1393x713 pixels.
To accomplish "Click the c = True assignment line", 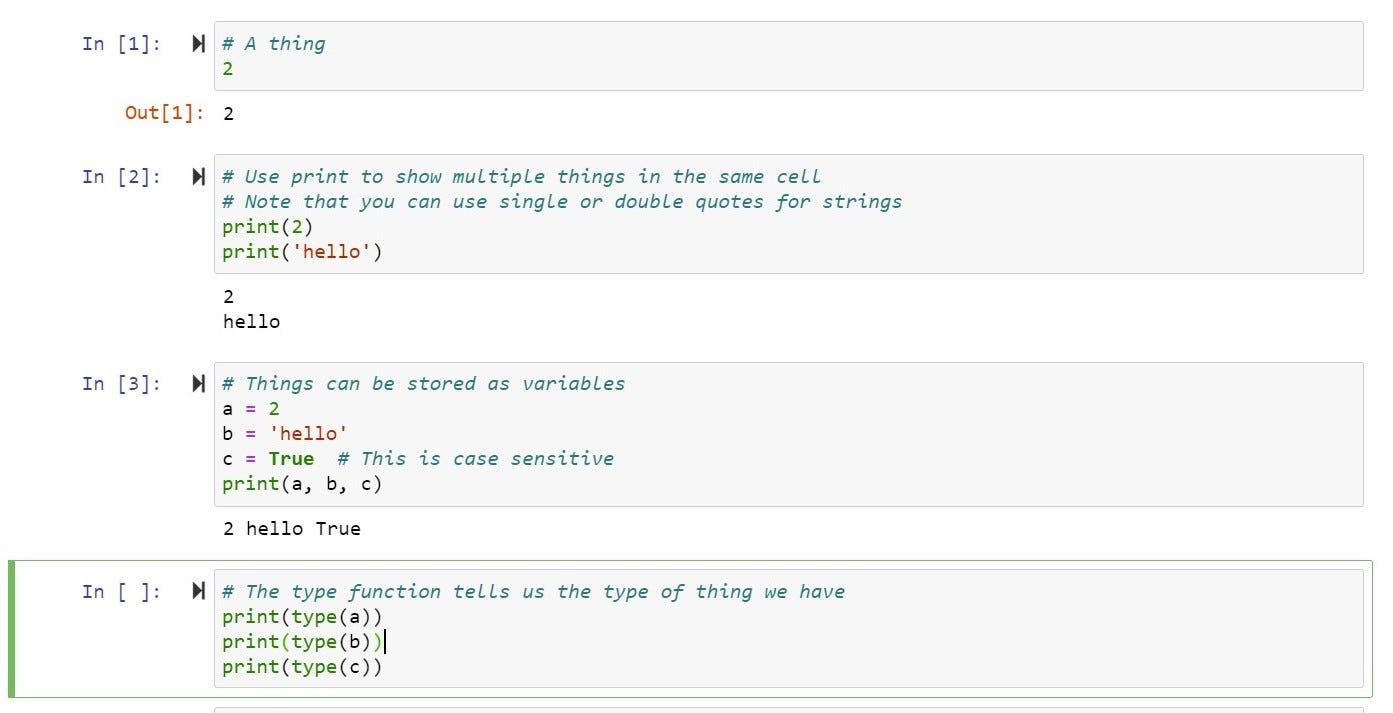I will pos(268,459).
